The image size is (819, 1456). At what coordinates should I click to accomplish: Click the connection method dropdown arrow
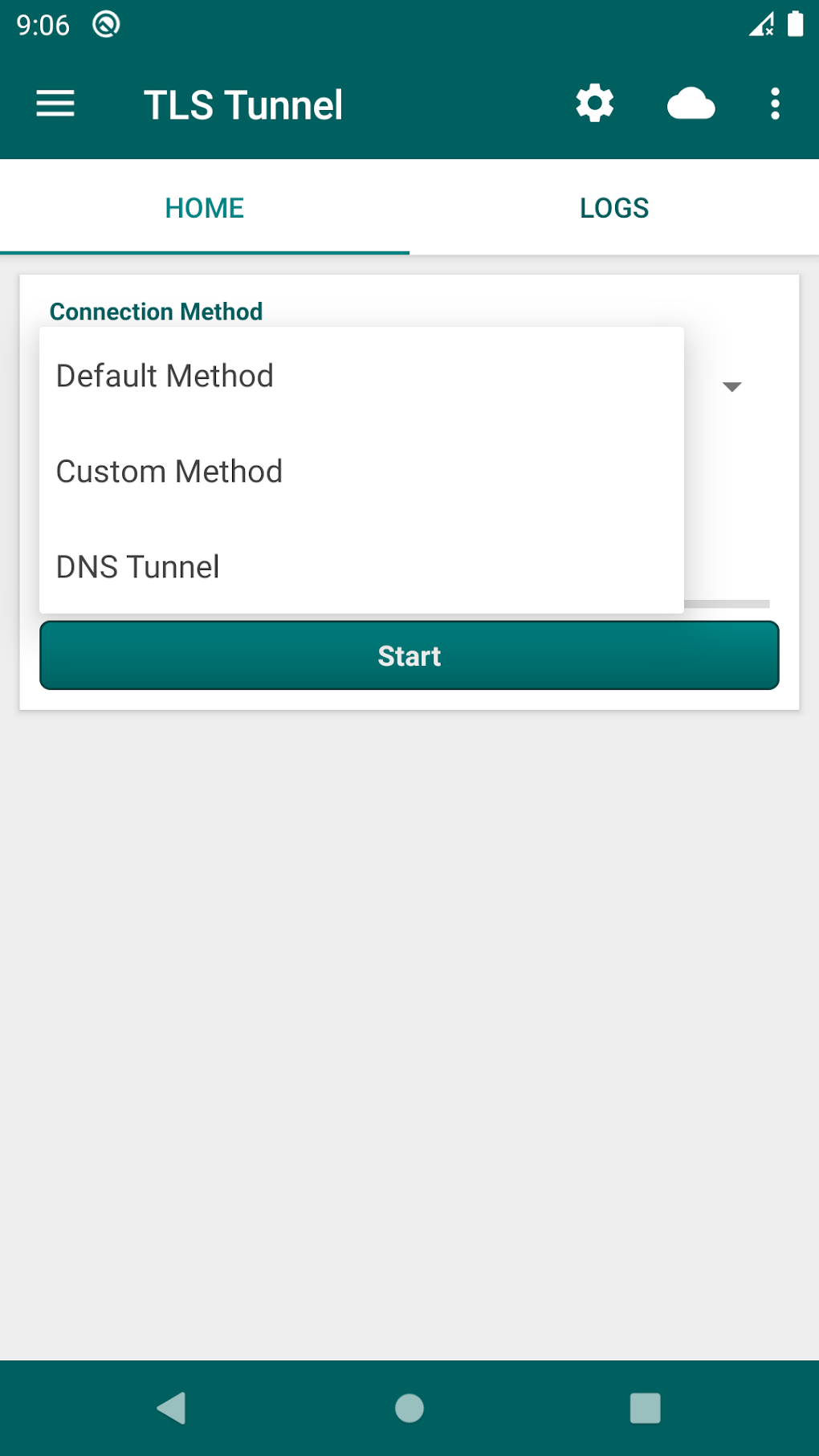point(731,387)
